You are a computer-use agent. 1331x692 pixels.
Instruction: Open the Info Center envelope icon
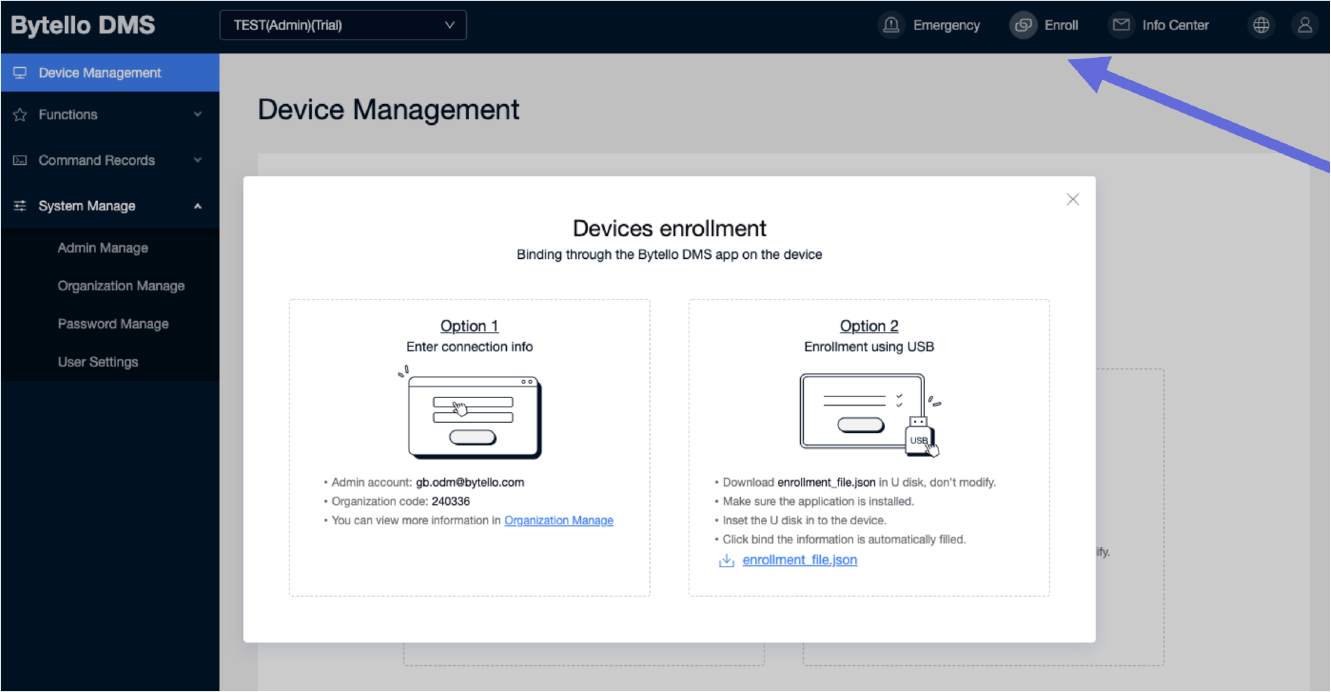(1121, 25)
